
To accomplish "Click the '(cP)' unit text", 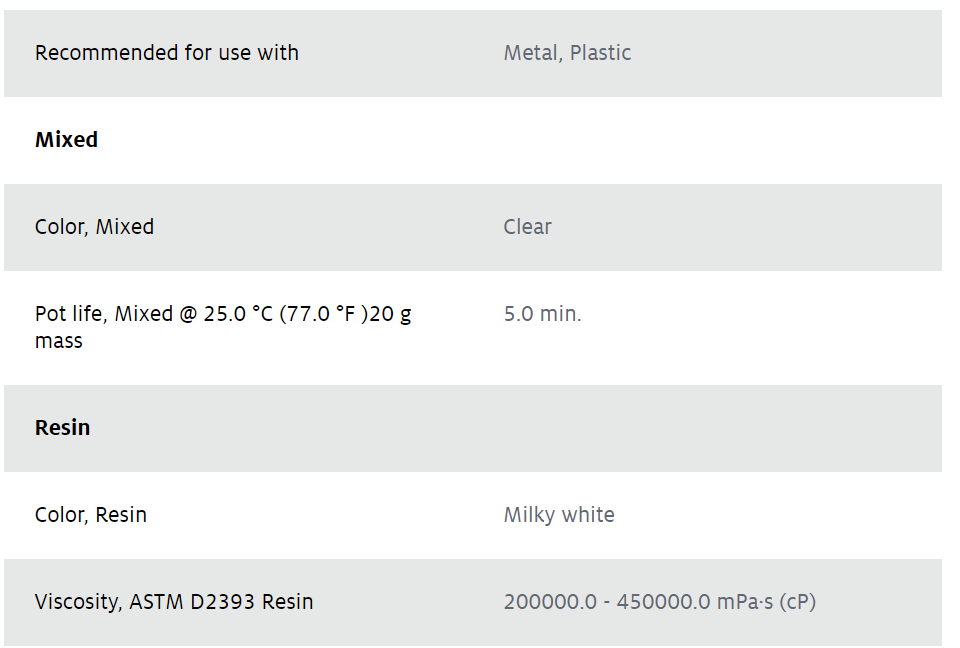I will click(798, 602).
